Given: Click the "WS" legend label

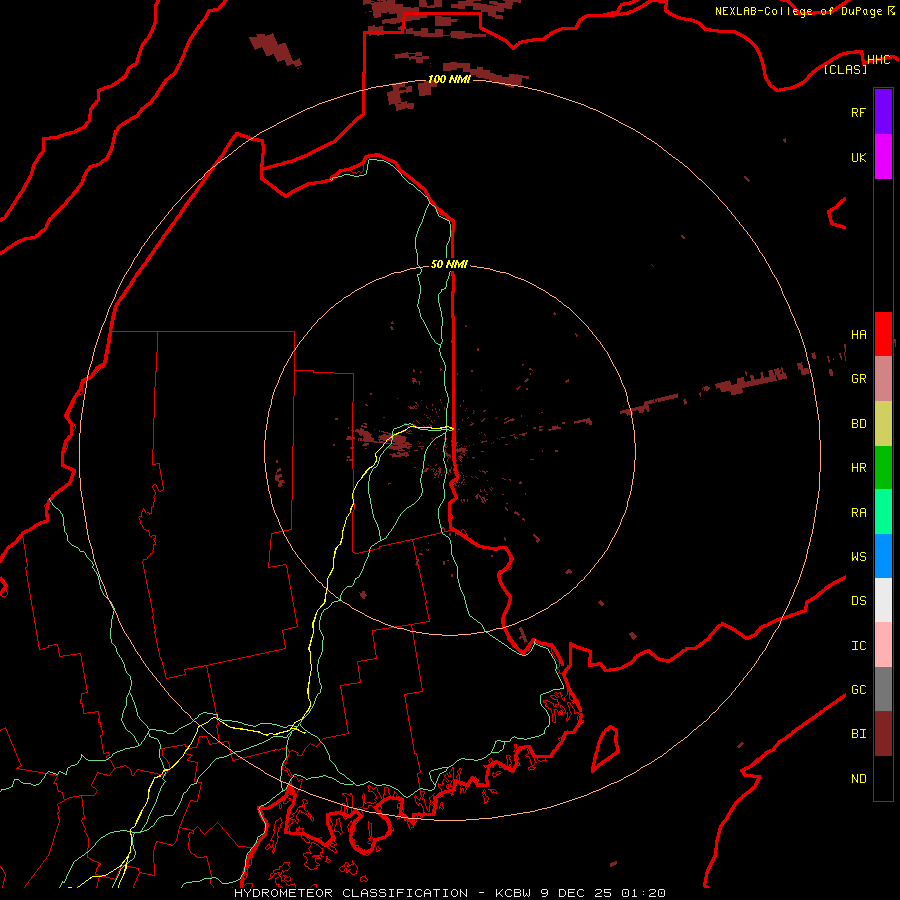Looking at the screenshot, I should point(858,556).
